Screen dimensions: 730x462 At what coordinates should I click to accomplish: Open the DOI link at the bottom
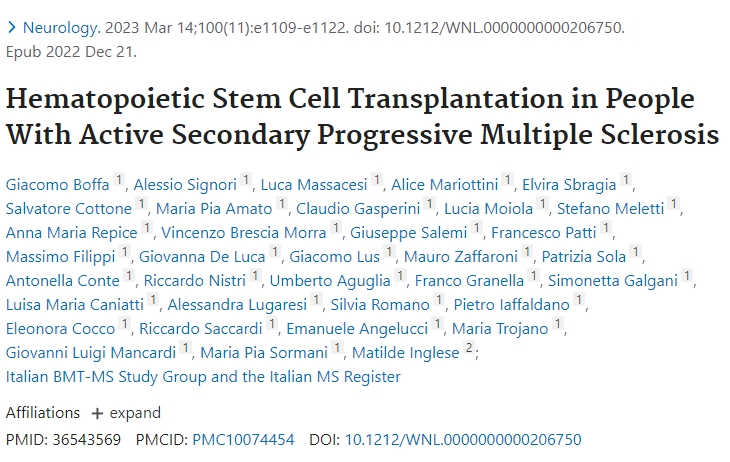click(463, 439)
